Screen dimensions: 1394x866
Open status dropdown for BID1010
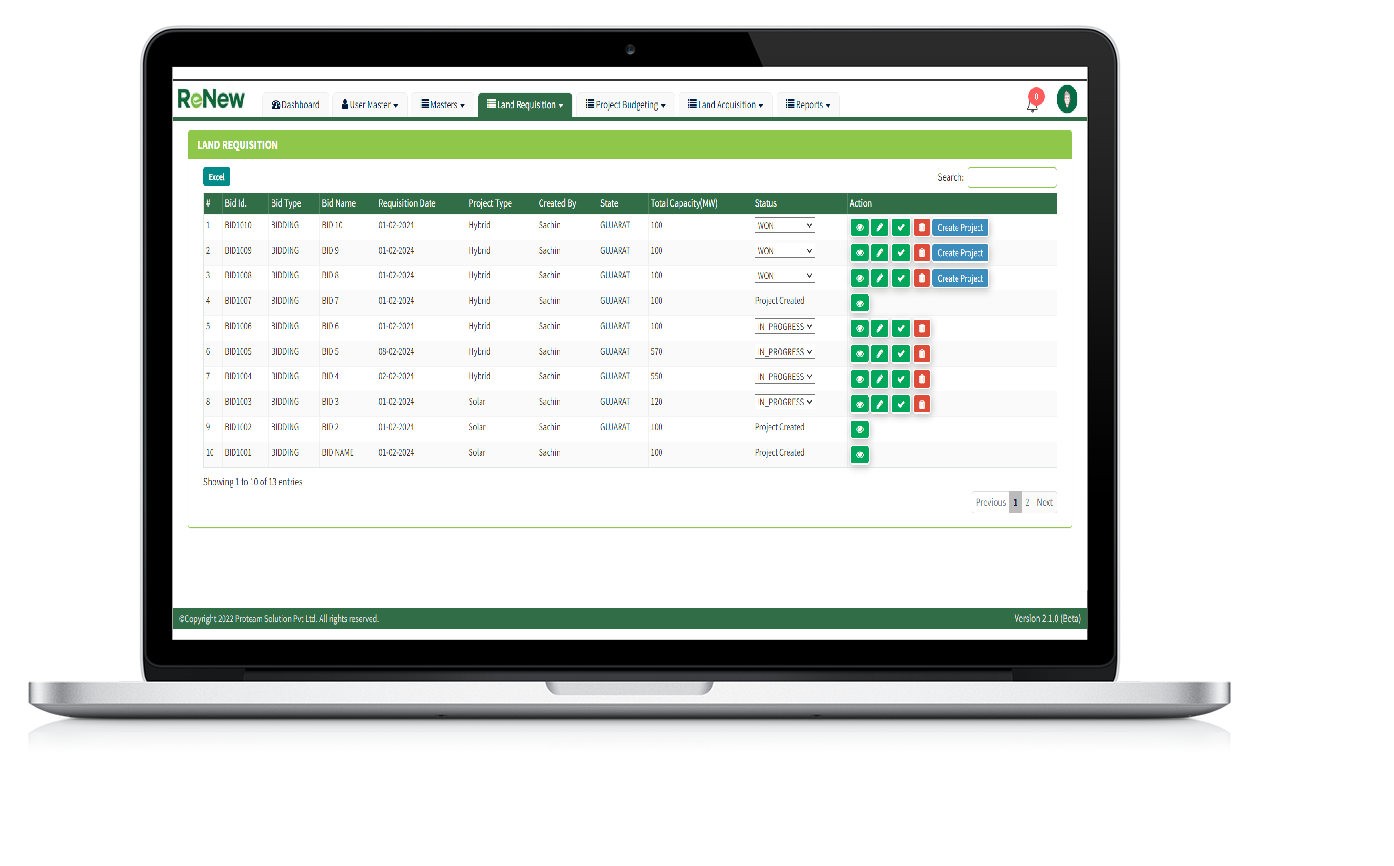click(x=784, y=225)
